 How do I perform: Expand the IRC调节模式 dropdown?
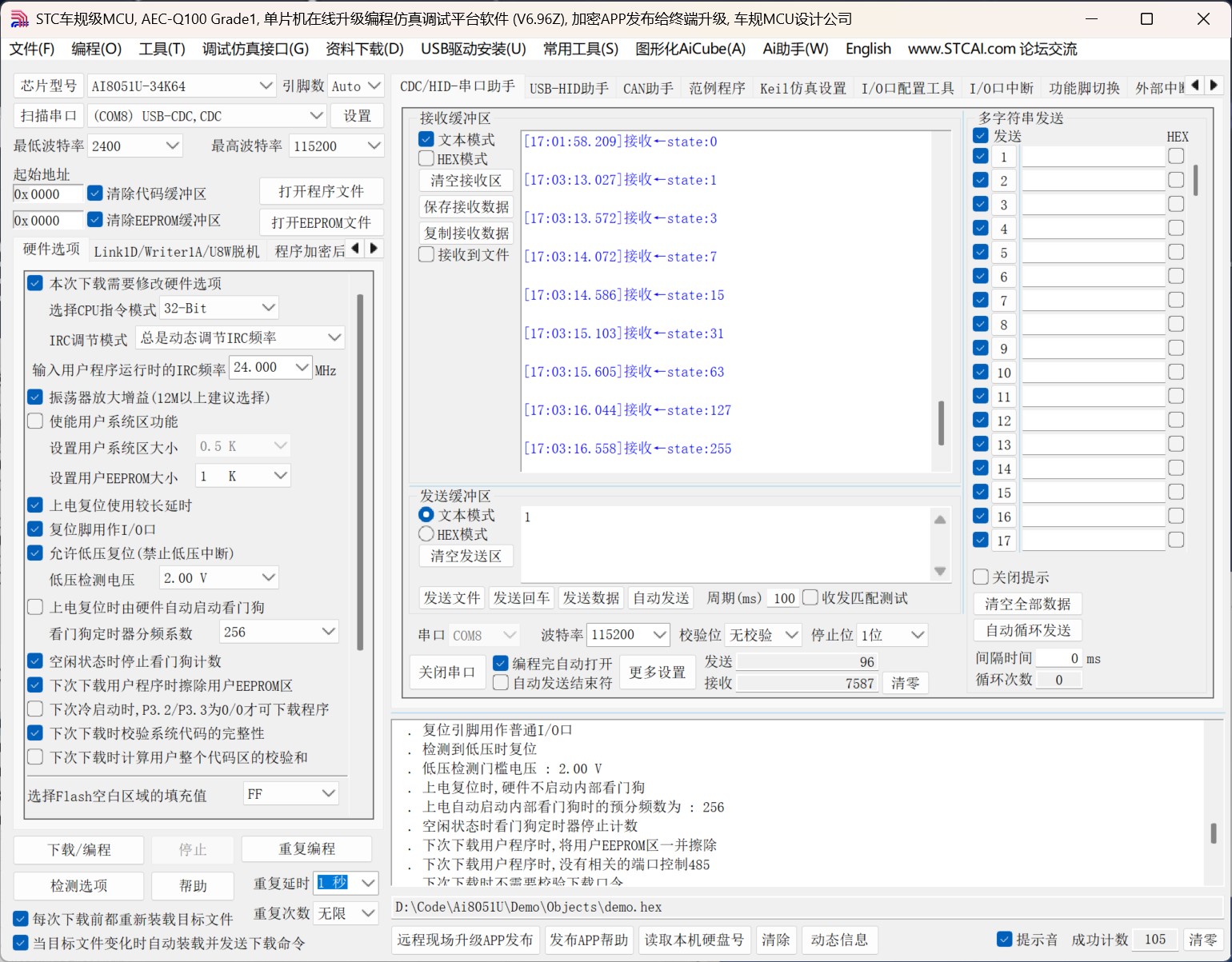click(335, 337)
